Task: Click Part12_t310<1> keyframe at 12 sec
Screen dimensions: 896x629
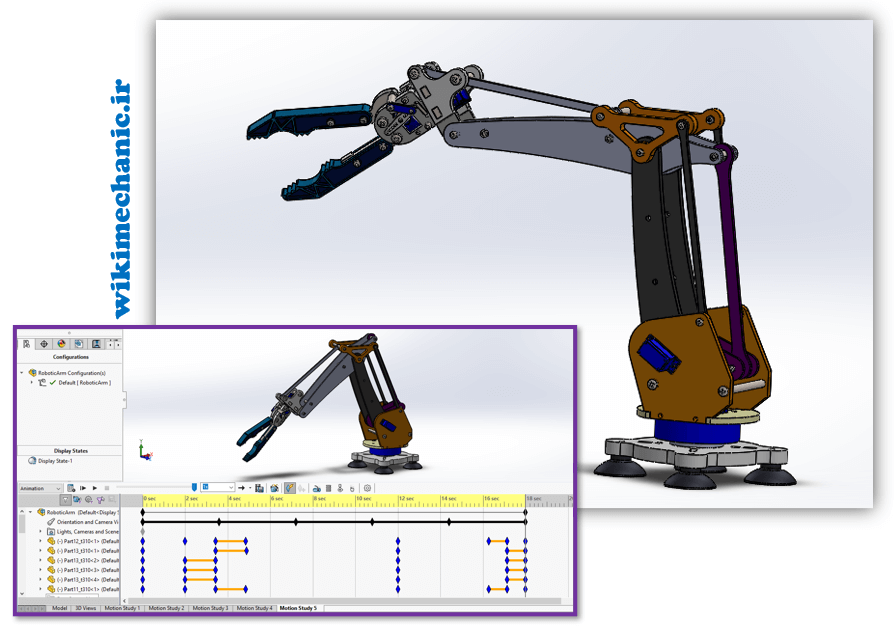Action: (x=398, y=541)
